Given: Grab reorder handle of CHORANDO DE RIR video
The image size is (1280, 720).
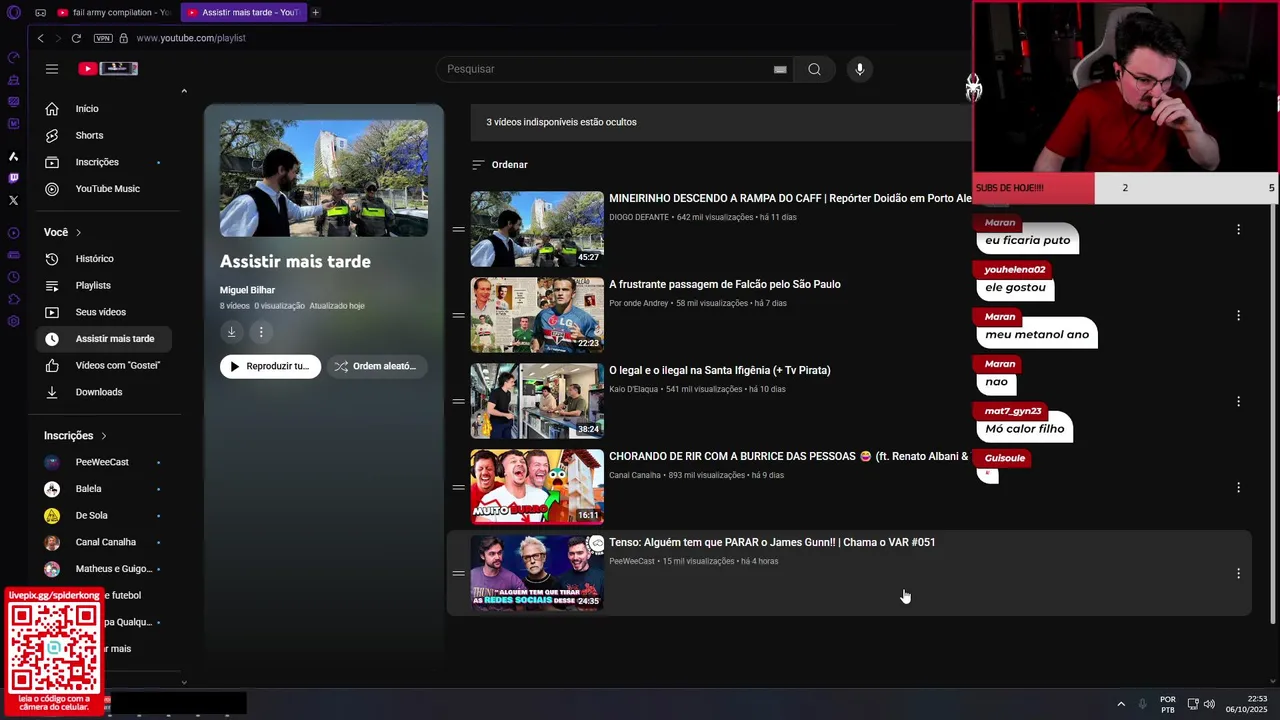Looking at the screenshot, I should (458, 487).
